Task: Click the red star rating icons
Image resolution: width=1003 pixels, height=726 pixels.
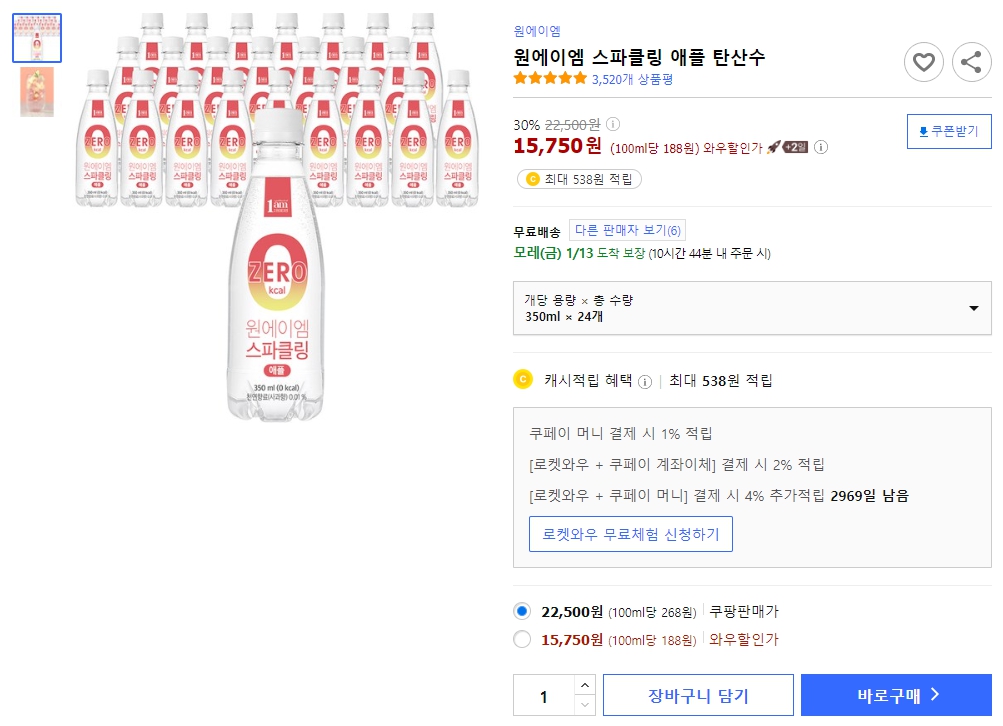Action: [x=549, y=76]
